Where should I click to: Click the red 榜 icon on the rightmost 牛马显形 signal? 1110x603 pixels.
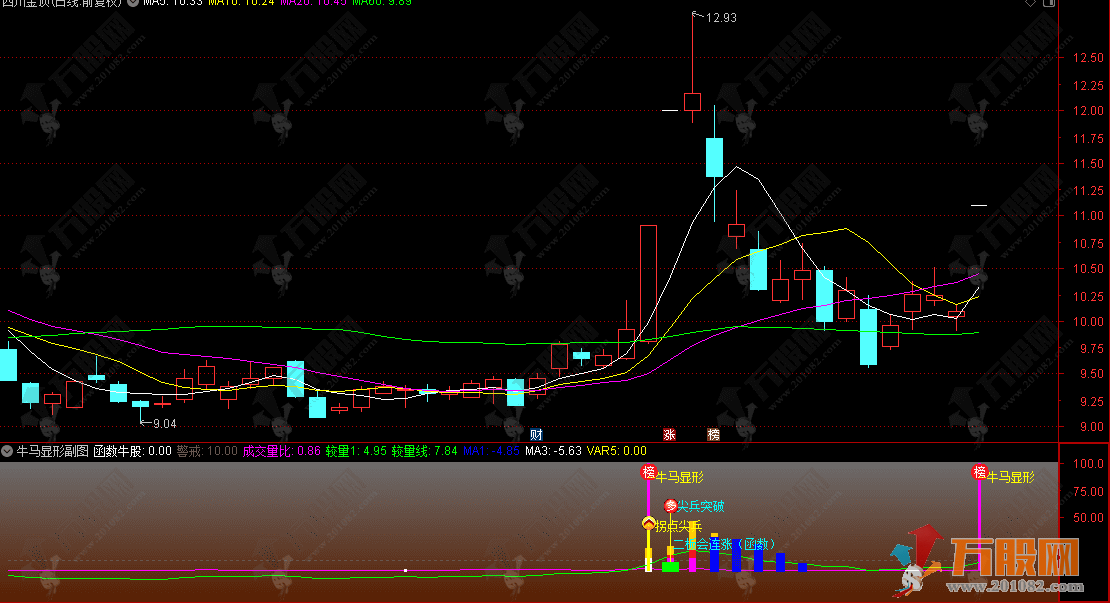pyautogui.click(x=979, y=472)
